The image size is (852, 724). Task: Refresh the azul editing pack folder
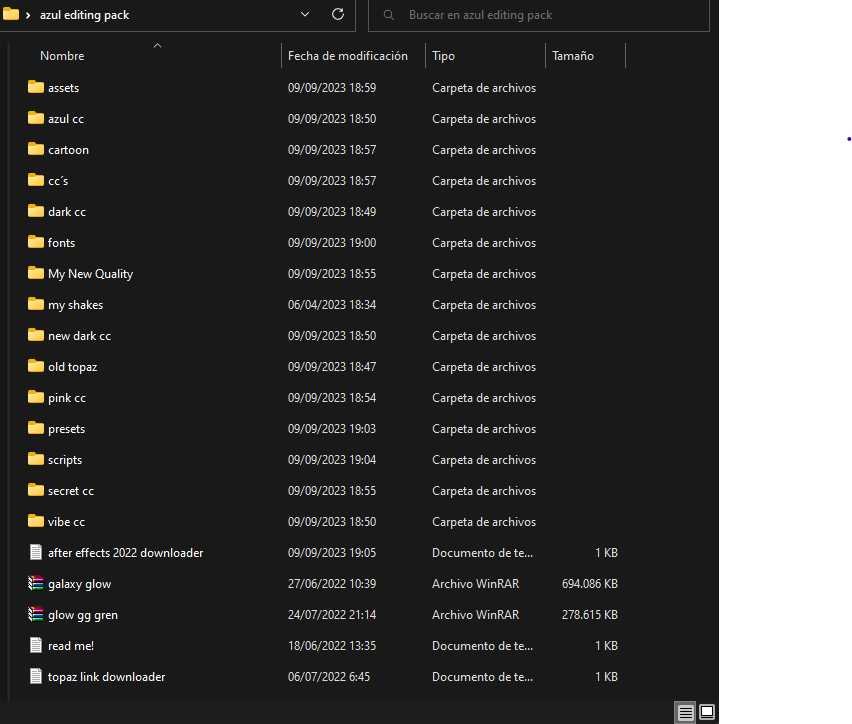pyautogui.click(x=338, y=15)
